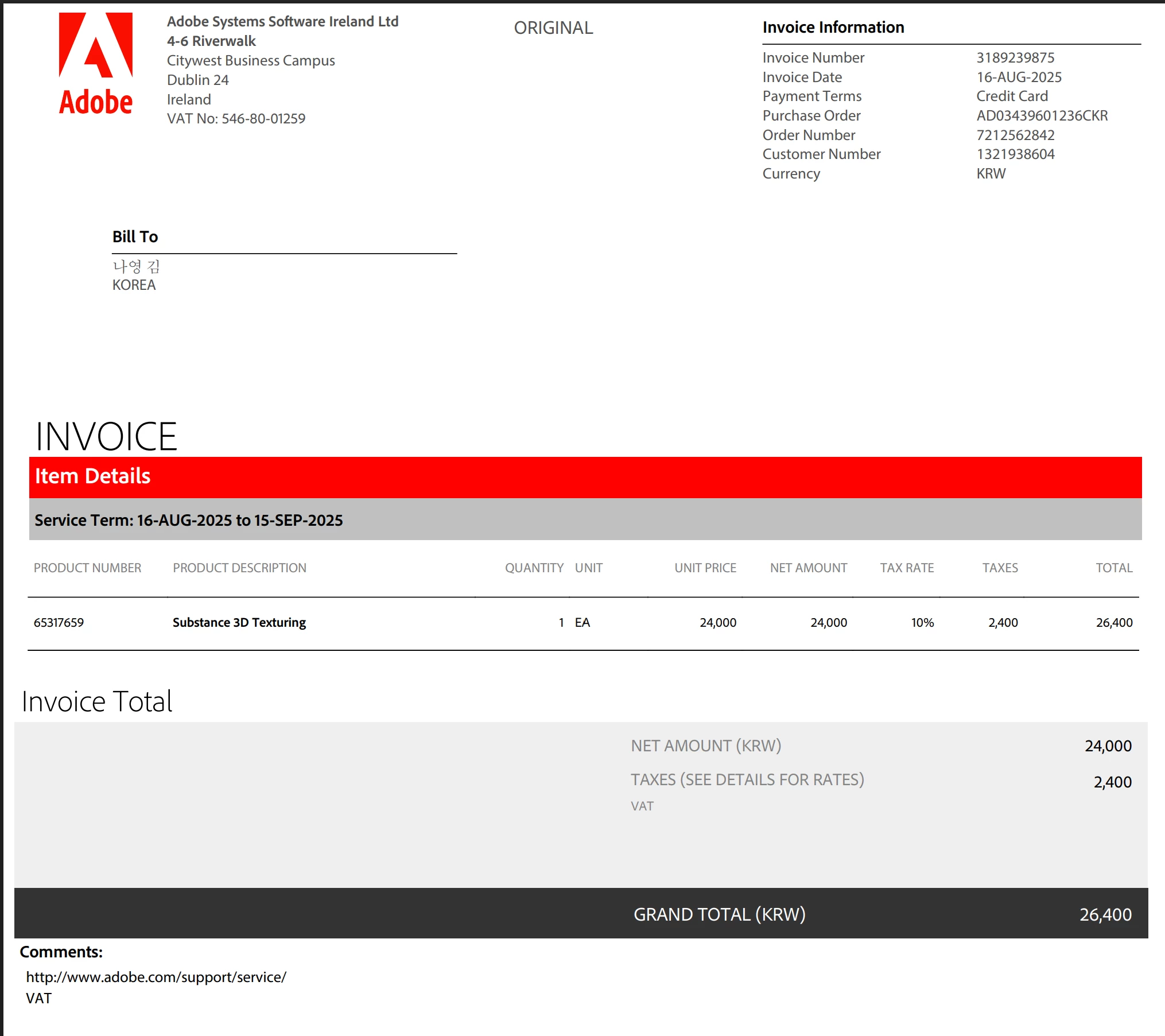Open the adobe.com support service link
1165x1036 pixels.
tap(156, 977)
